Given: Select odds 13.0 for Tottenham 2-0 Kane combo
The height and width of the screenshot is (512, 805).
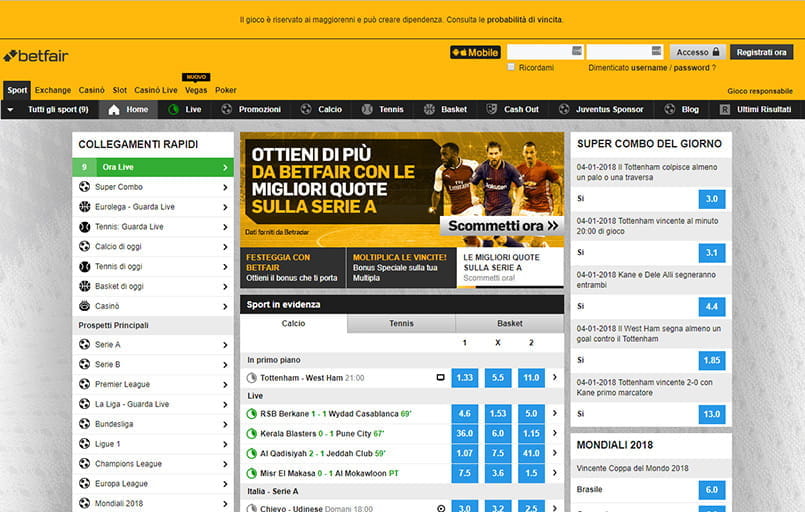Looking at the screenshot, I should tap(712, 414).
